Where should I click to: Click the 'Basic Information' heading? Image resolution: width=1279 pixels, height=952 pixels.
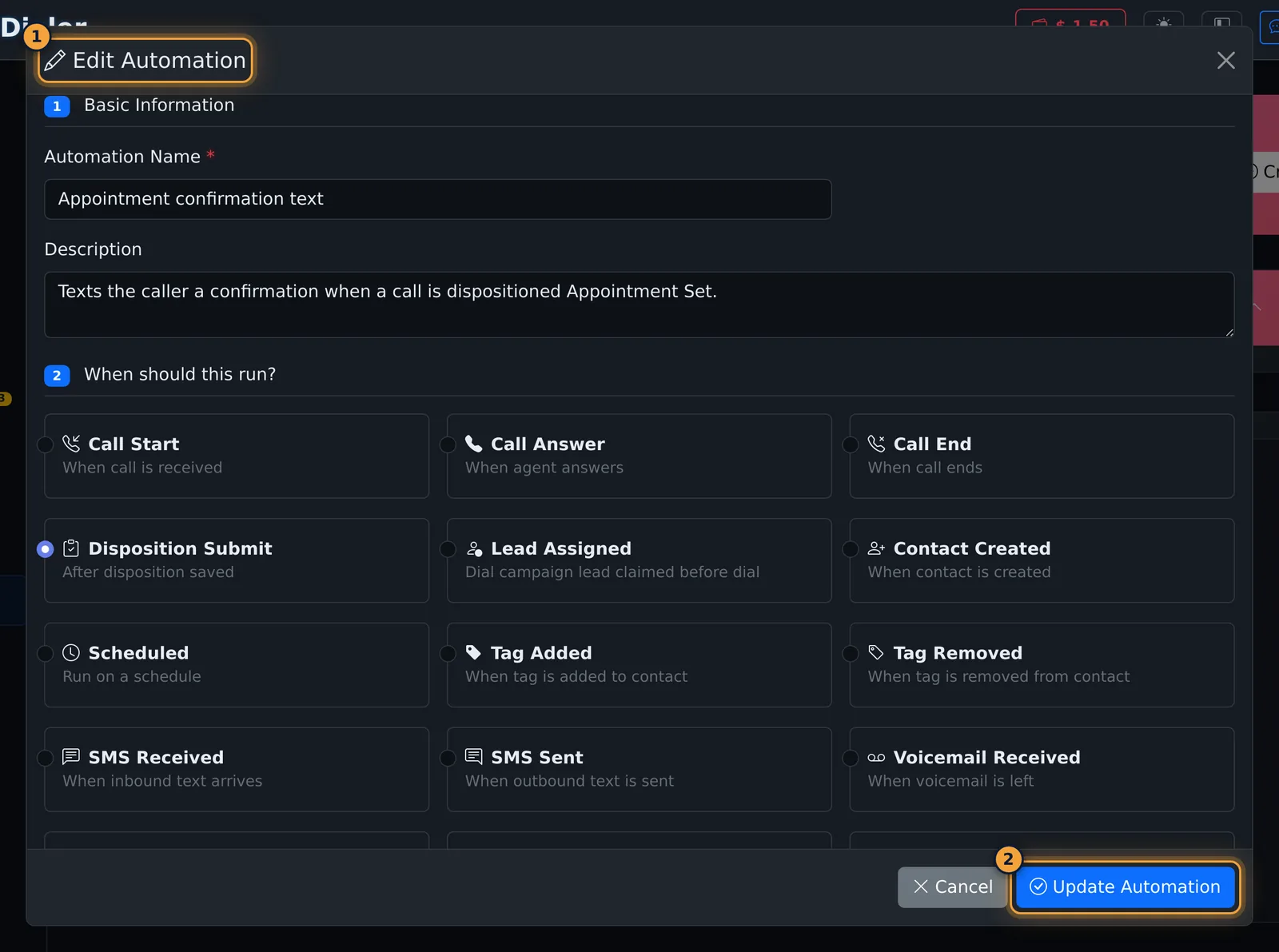tap(159, 106)
